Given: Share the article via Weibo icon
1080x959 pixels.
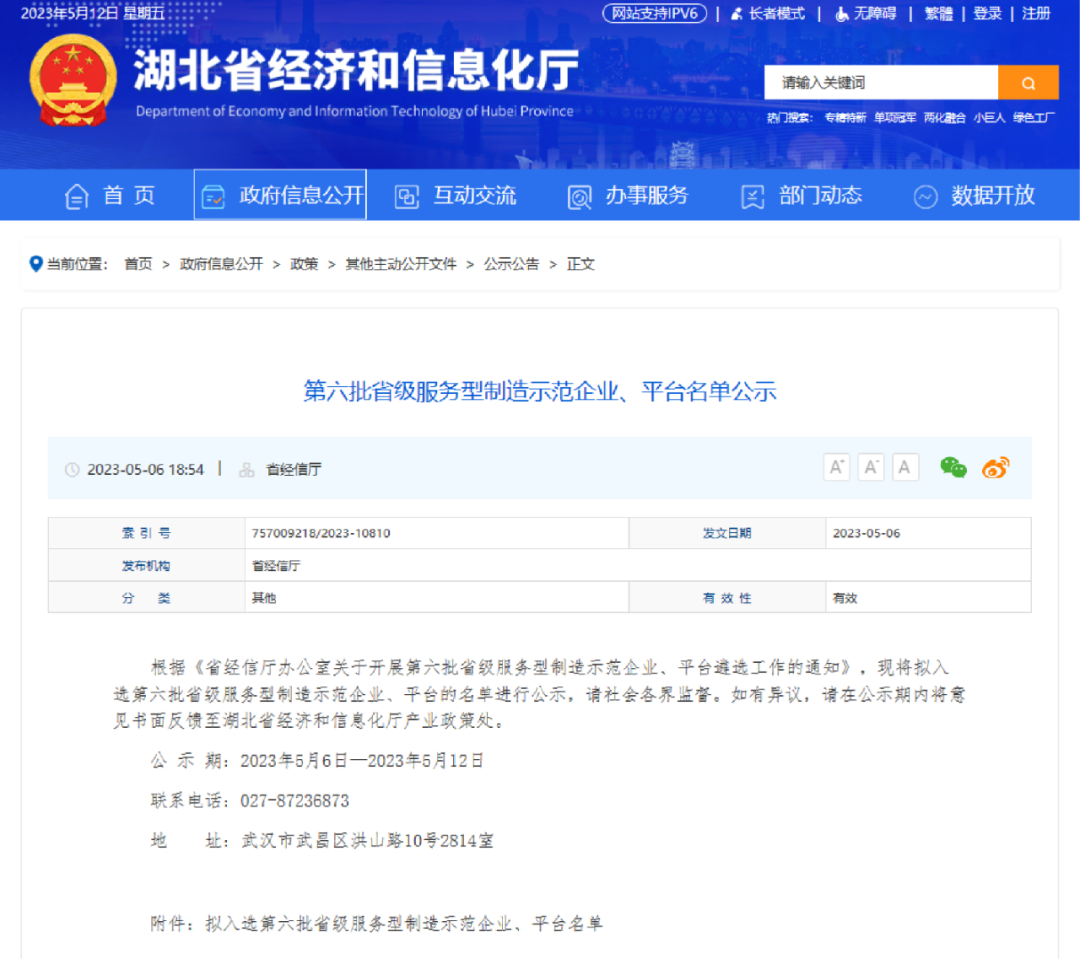Looking at the screenshot, I should tap(995, 467).
